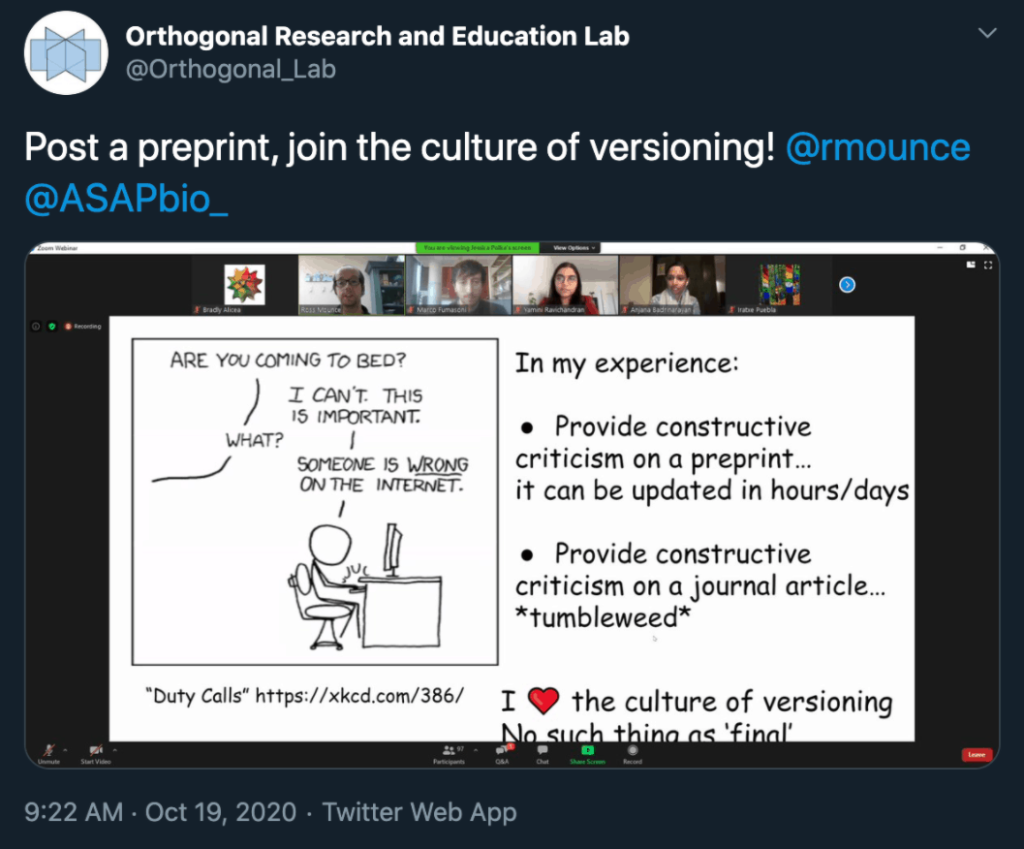Expand View Options dropdown

coord(574,247)
